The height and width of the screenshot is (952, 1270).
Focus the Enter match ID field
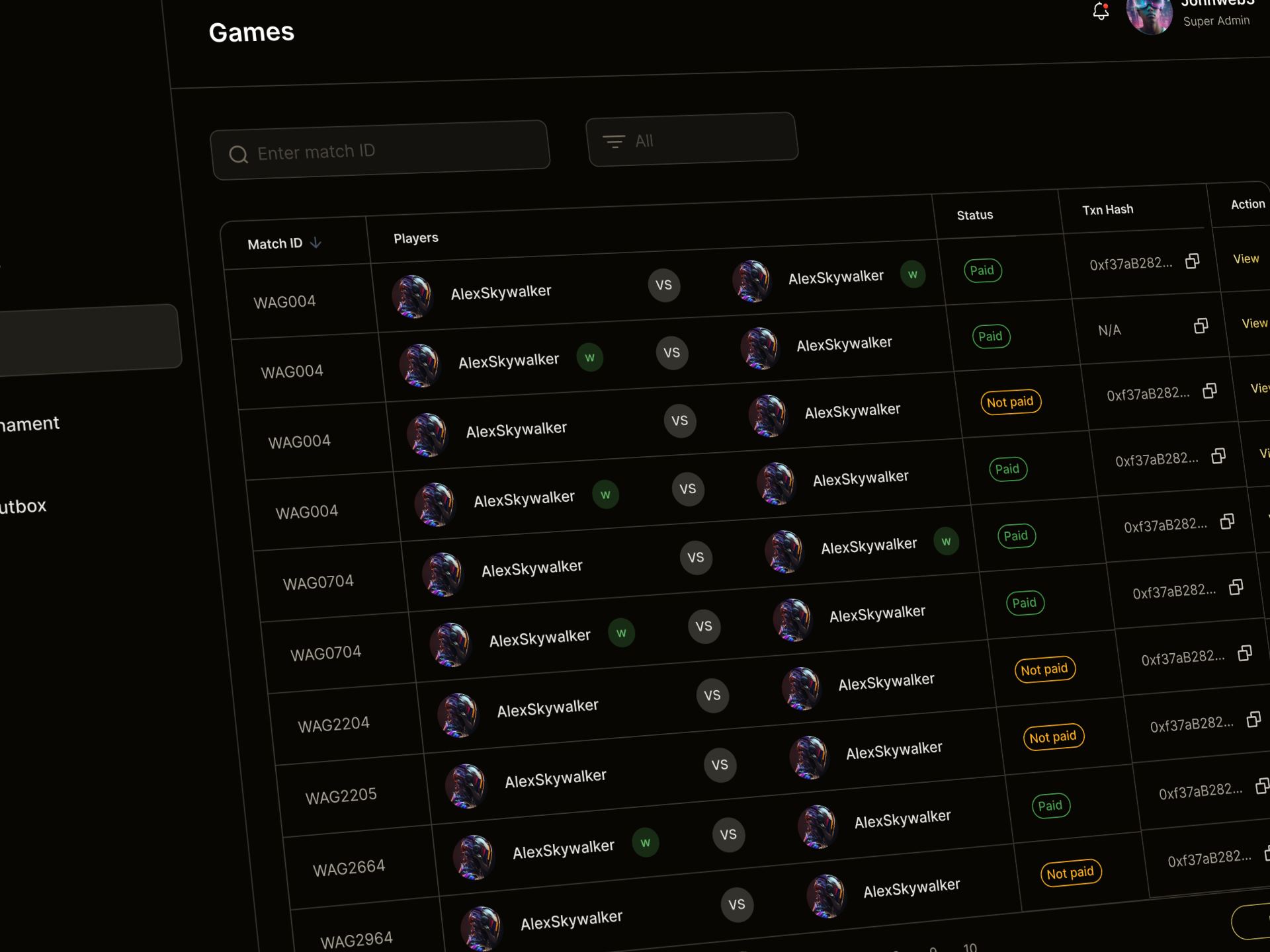tap(380, 150)
